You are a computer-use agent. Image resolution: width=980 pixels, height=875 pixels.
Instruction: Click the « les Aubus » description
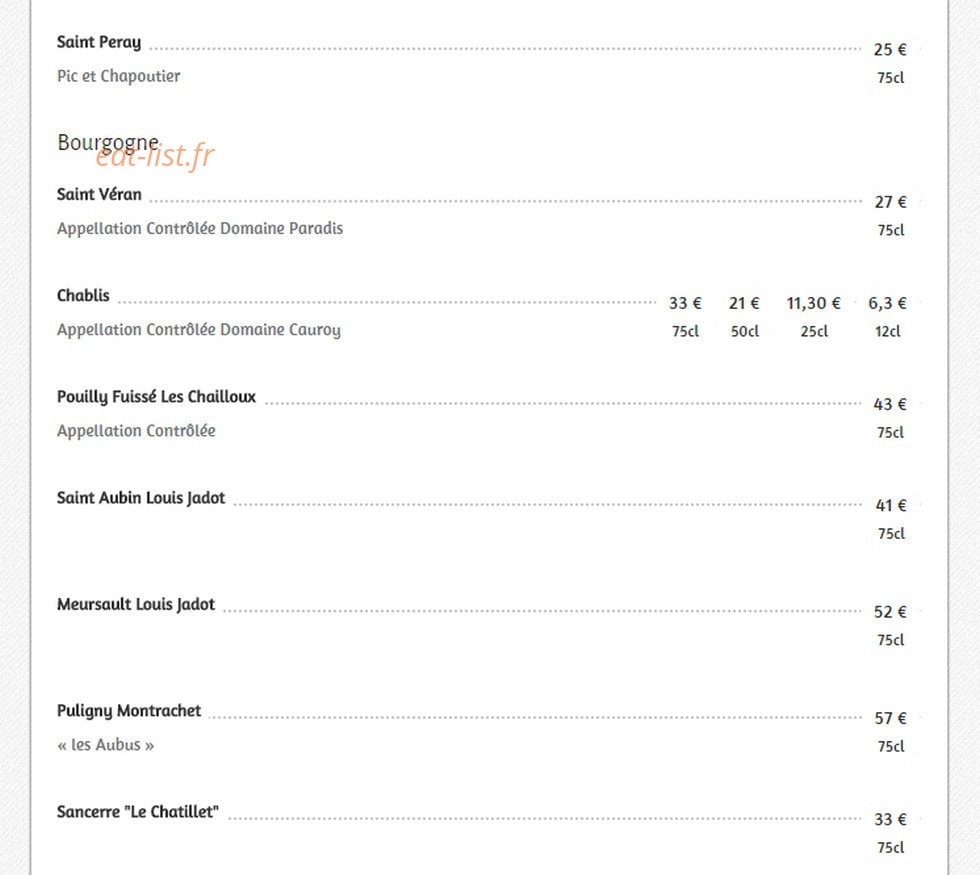[106, 745]
